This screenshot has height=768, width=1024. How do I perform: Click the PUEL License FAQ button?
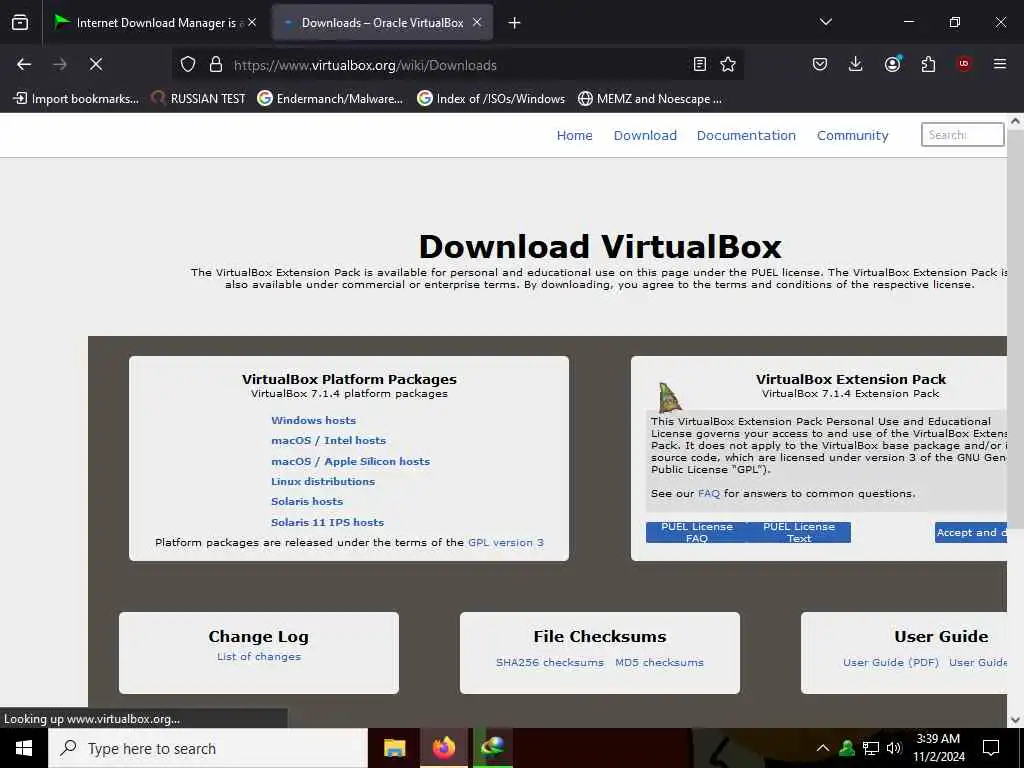[x=697, y=532]
